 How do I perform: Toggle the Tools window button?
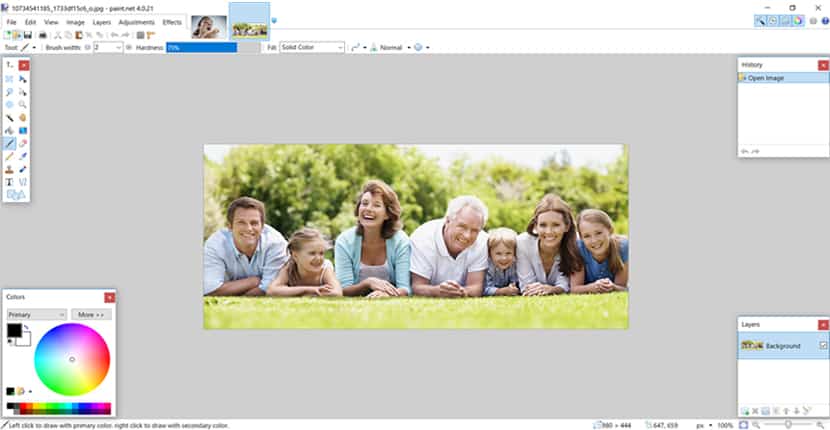(x=760, y=21)
